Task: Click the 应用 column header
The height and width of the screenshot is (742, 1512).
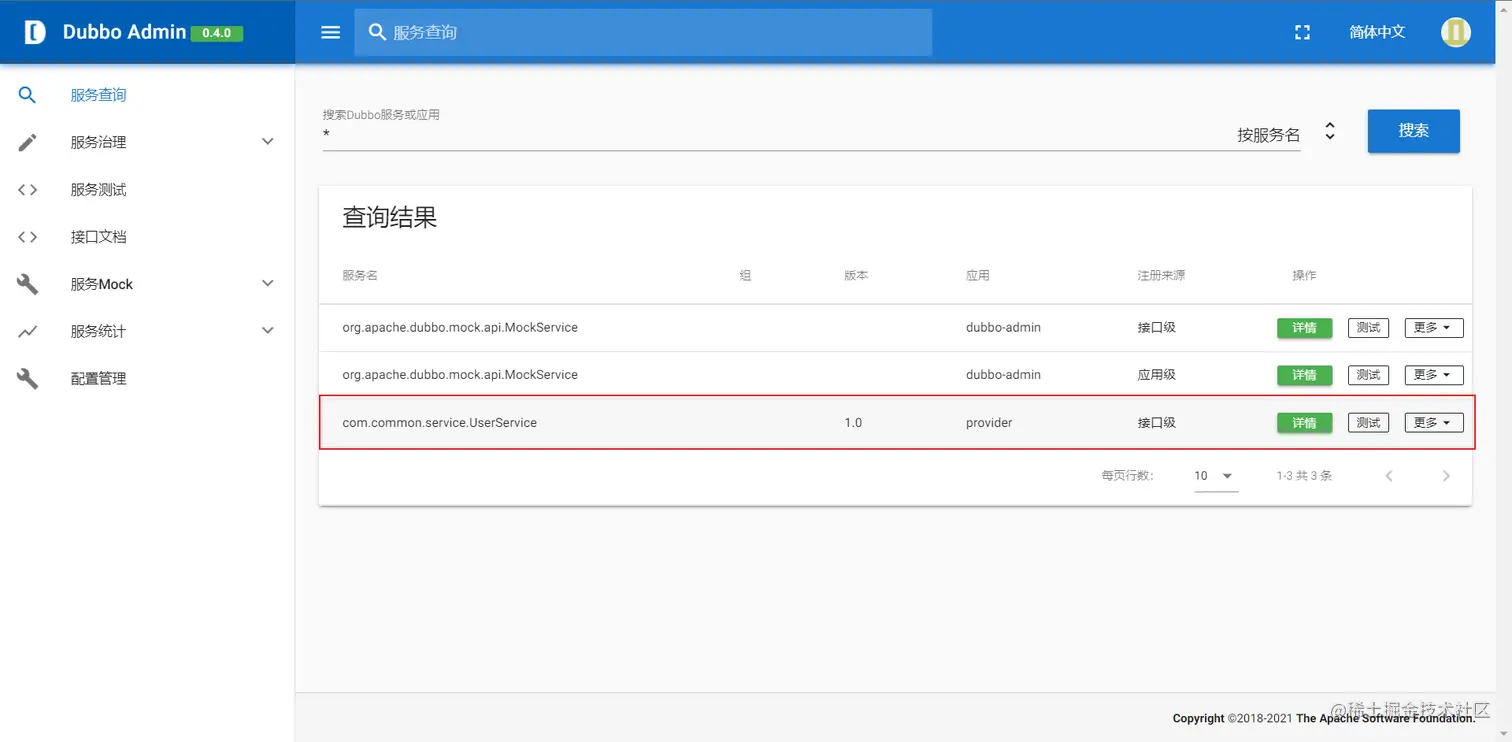Action: click(x=978, y=275)
